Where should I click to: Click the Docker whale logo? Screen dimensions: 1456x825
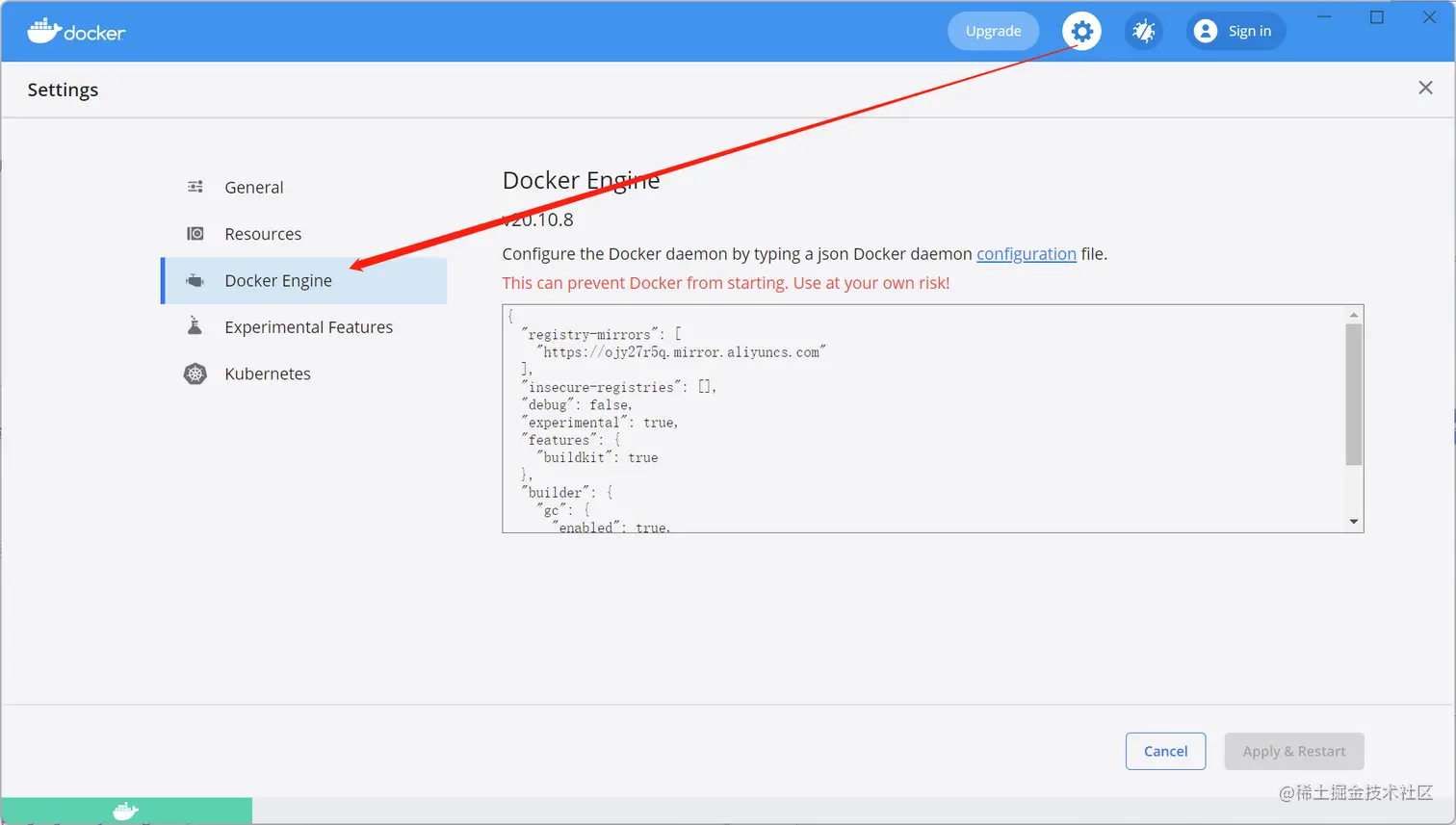coord(76,31)
